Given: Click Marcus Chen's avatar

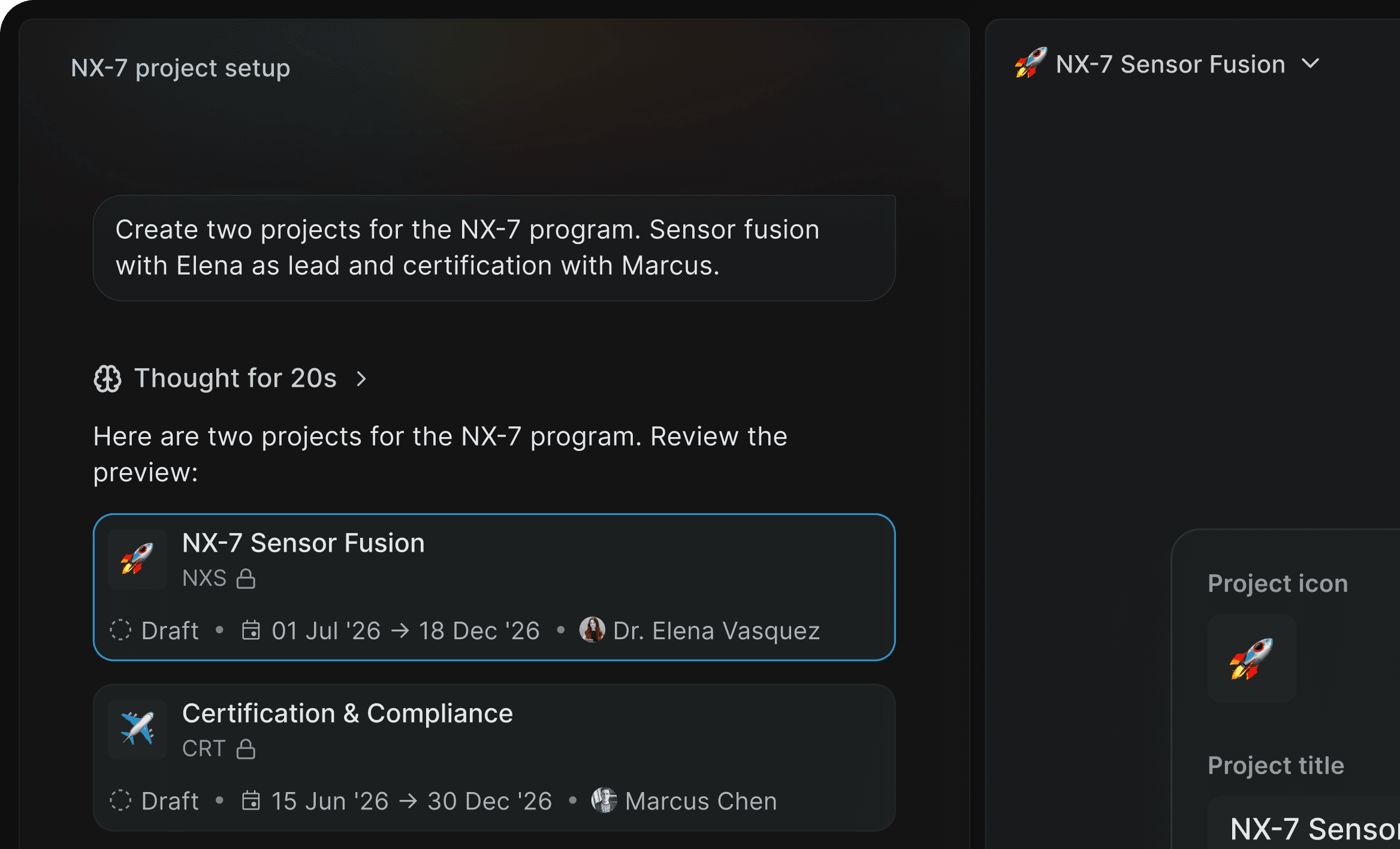Looking at the screenshot, I should (604, 800).
